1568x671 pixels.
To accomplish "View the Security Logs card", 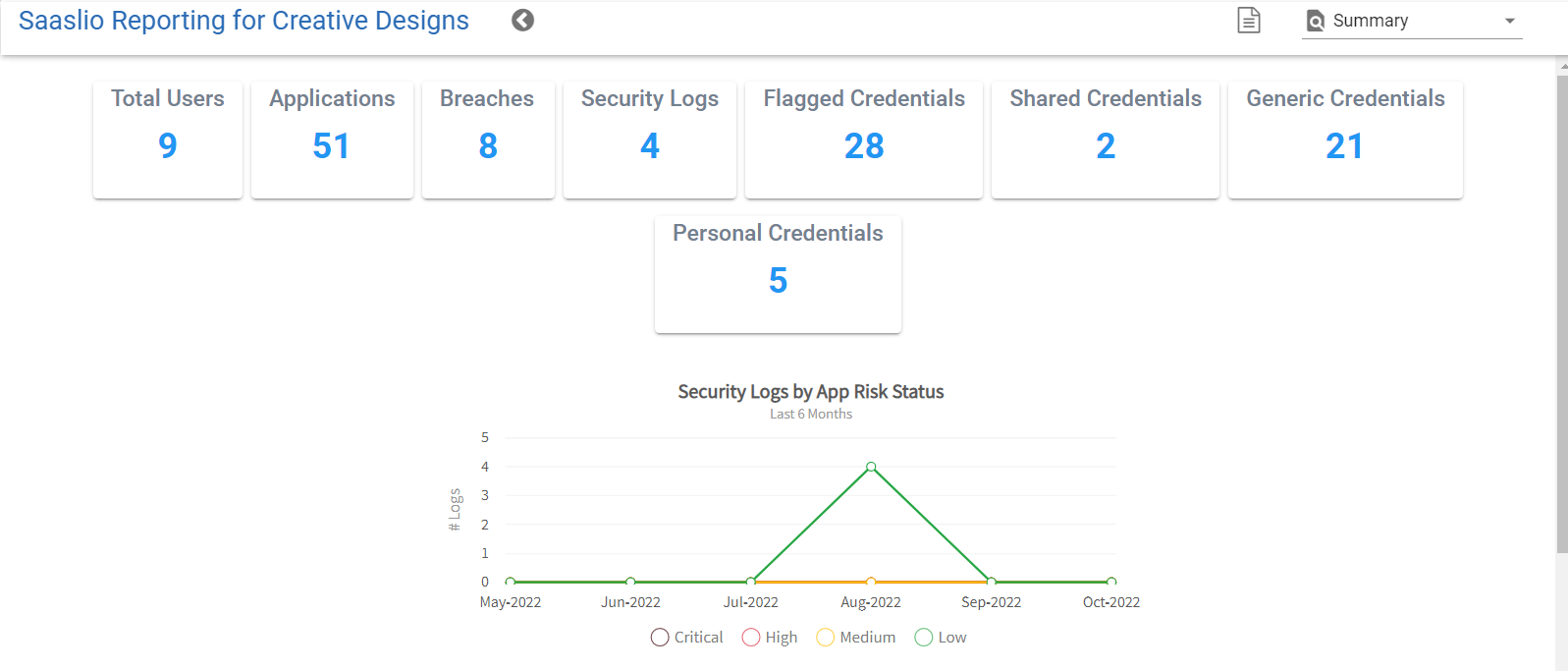I will tap(649, 140).
